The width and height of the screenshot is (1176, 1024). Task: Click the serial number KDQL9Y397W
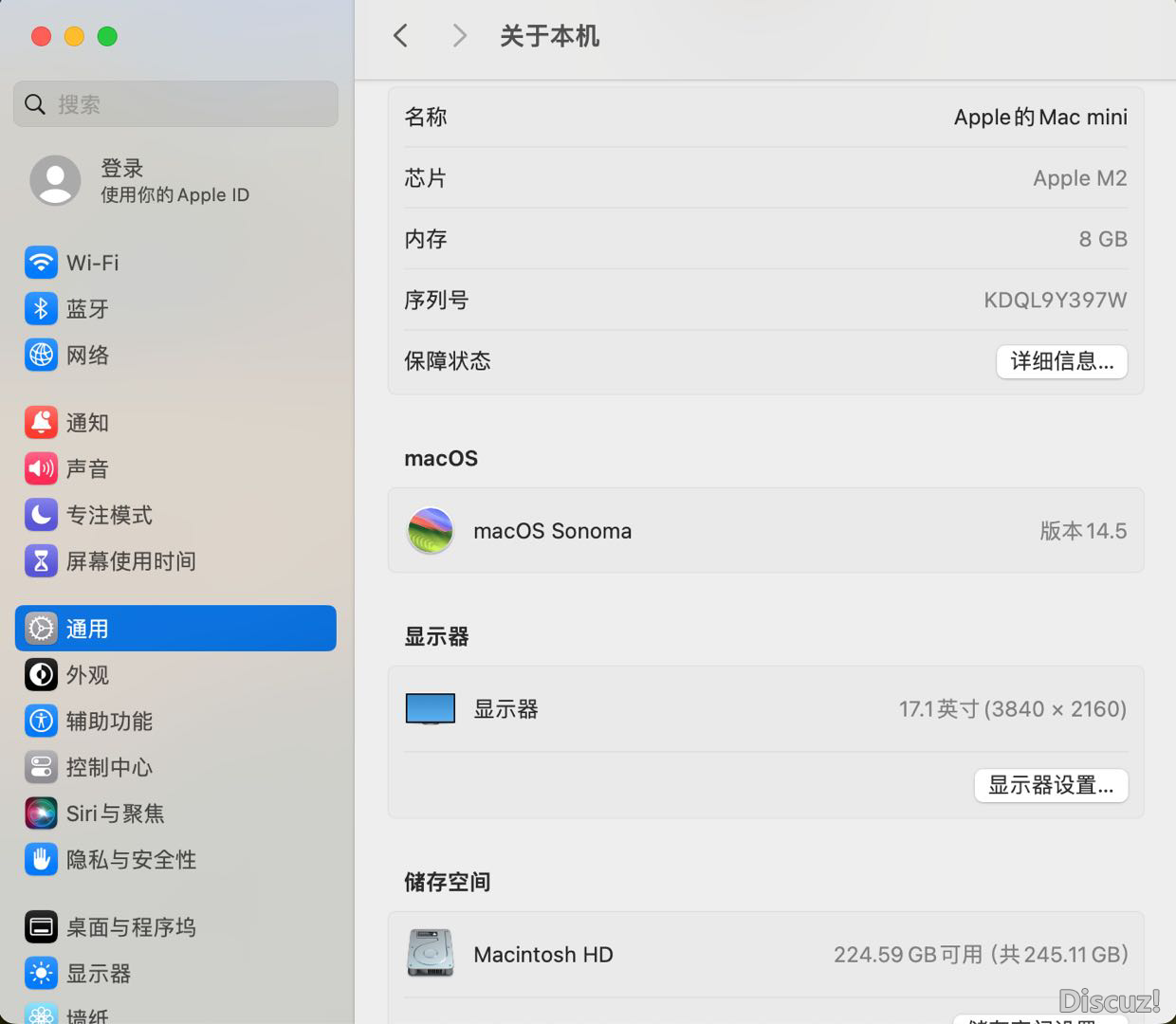coord(1056,301)
